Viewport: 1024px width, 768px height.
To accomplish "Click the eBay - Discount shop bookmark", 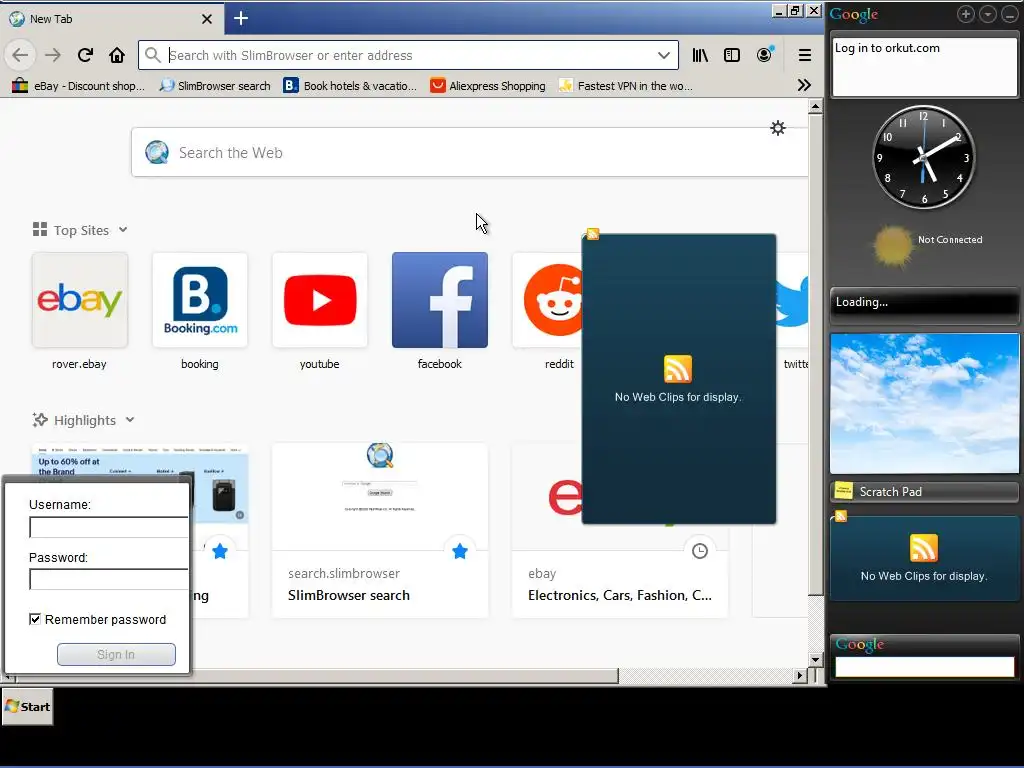I will (78, 86).
